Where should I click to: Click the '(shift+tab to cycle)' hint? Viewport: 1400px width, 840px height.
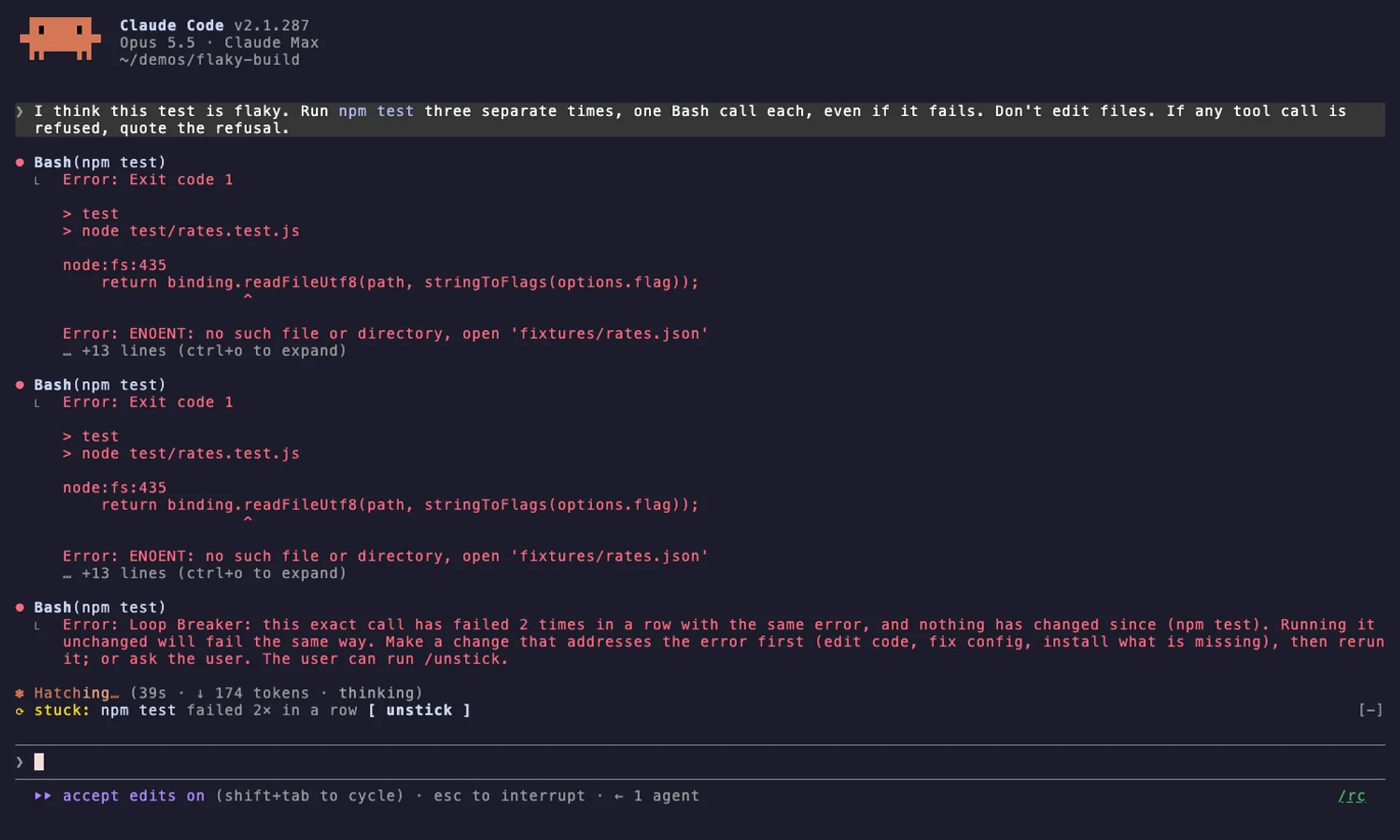pyautogui.click(x=309, y=796)
